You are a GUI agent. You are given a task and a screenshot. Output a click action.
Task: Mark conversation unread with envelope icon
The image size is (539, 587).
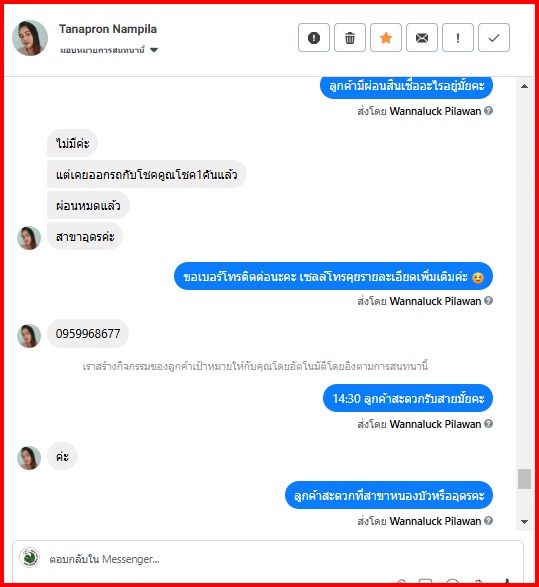click(422, 37)
